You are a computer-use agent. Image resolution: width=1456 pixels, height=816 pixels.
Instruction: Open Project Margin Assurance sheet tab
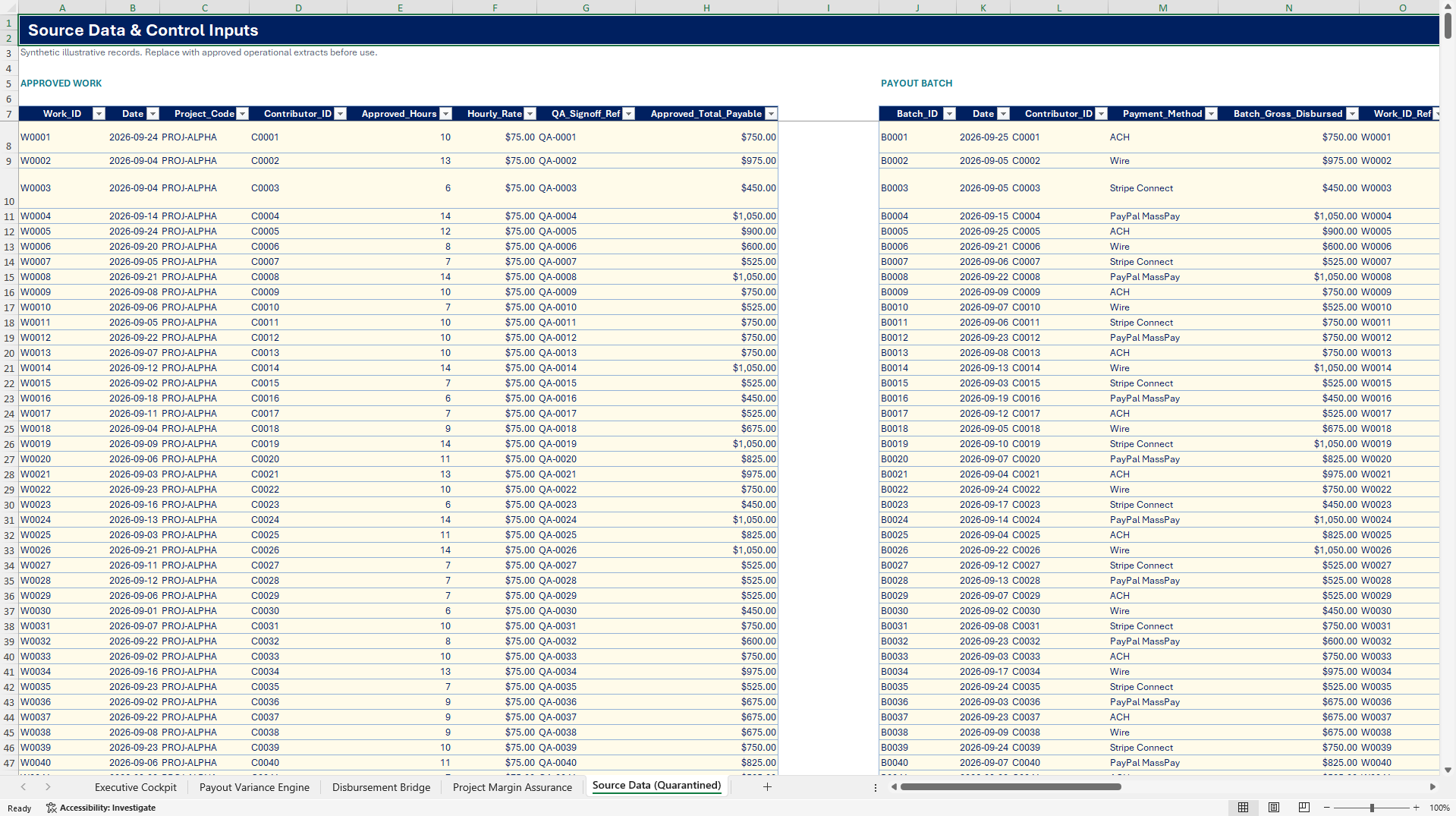[512, 787]
